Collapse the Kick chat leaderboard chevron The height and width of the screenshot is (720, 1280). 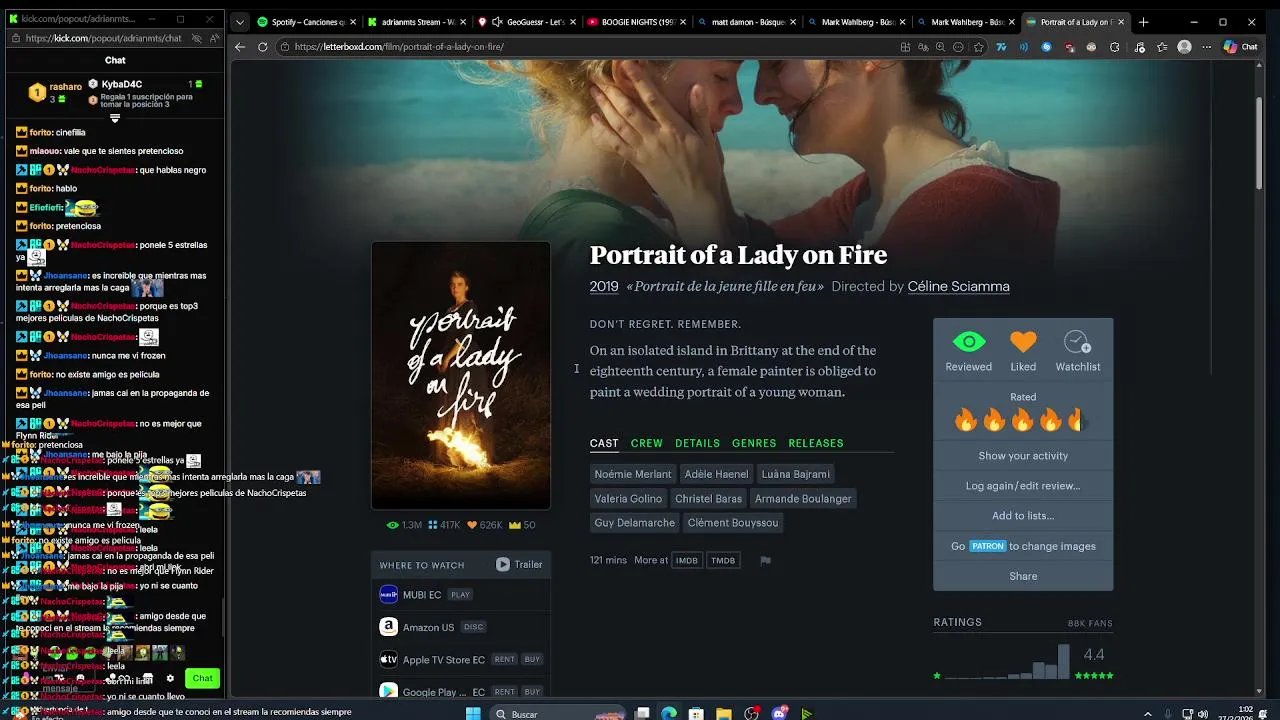[x=115, y=118]
